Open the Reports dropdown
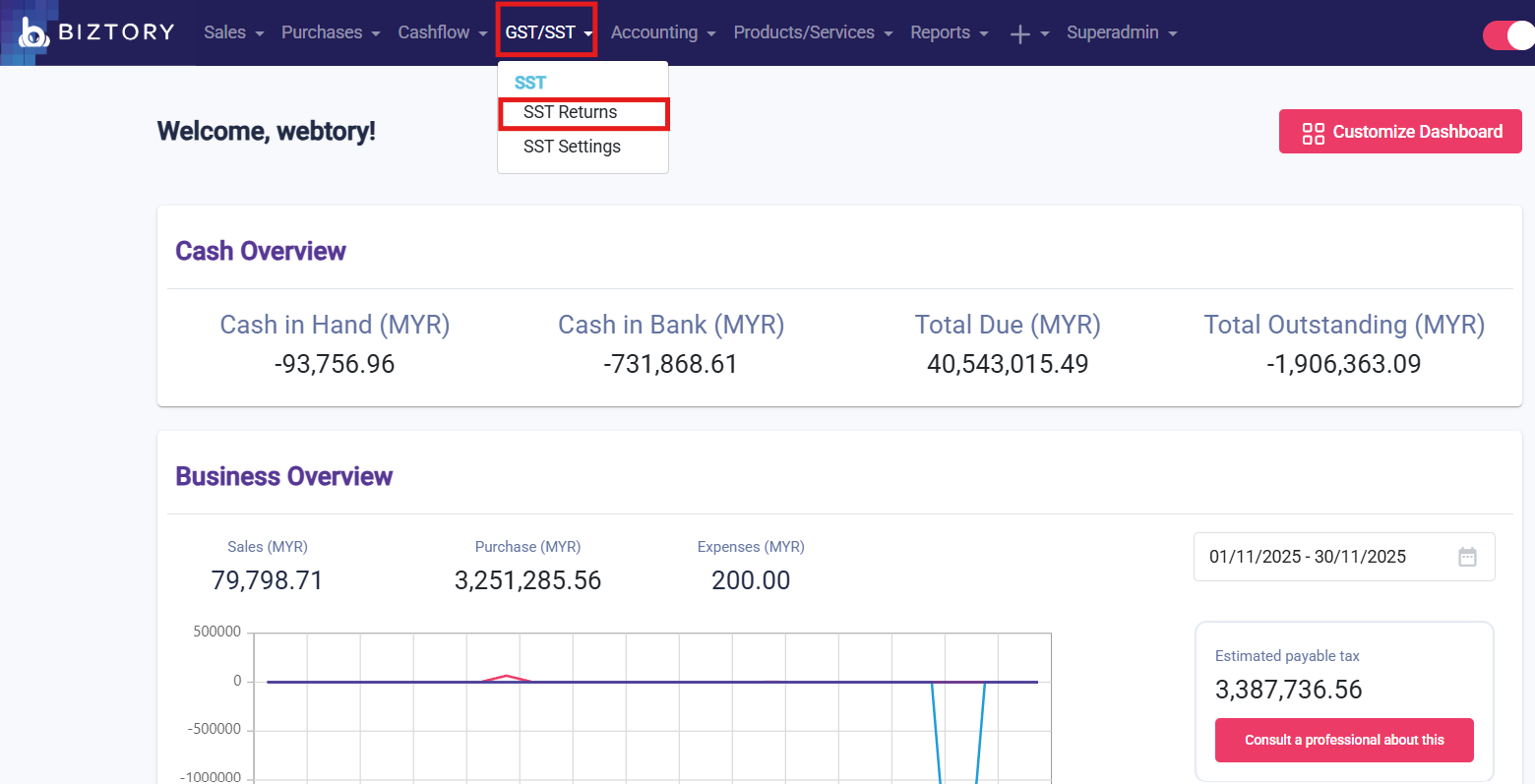The height and width of the screenshot is (784, 1535). (x=950, y=32)
